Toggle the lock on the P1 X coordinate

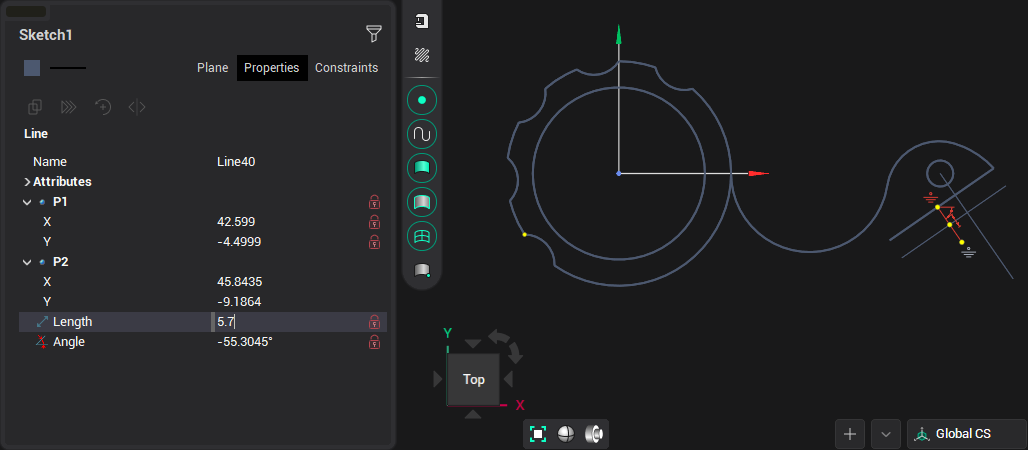(x=374, y=222)
